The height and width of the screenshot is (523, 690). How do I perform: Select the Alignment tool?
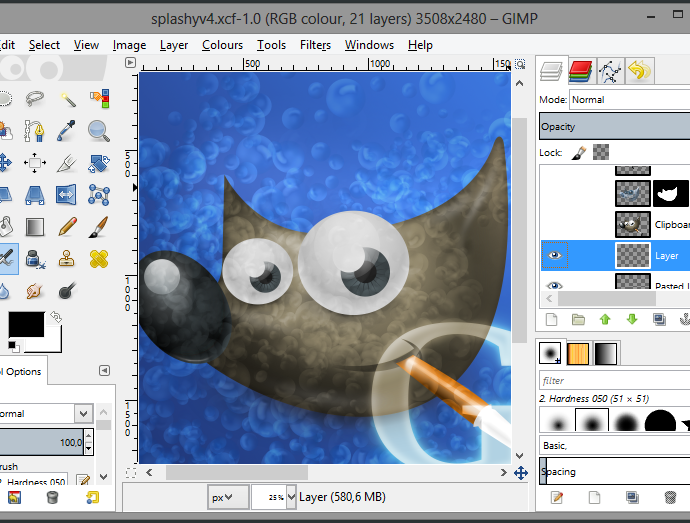[x=35, y=163]
